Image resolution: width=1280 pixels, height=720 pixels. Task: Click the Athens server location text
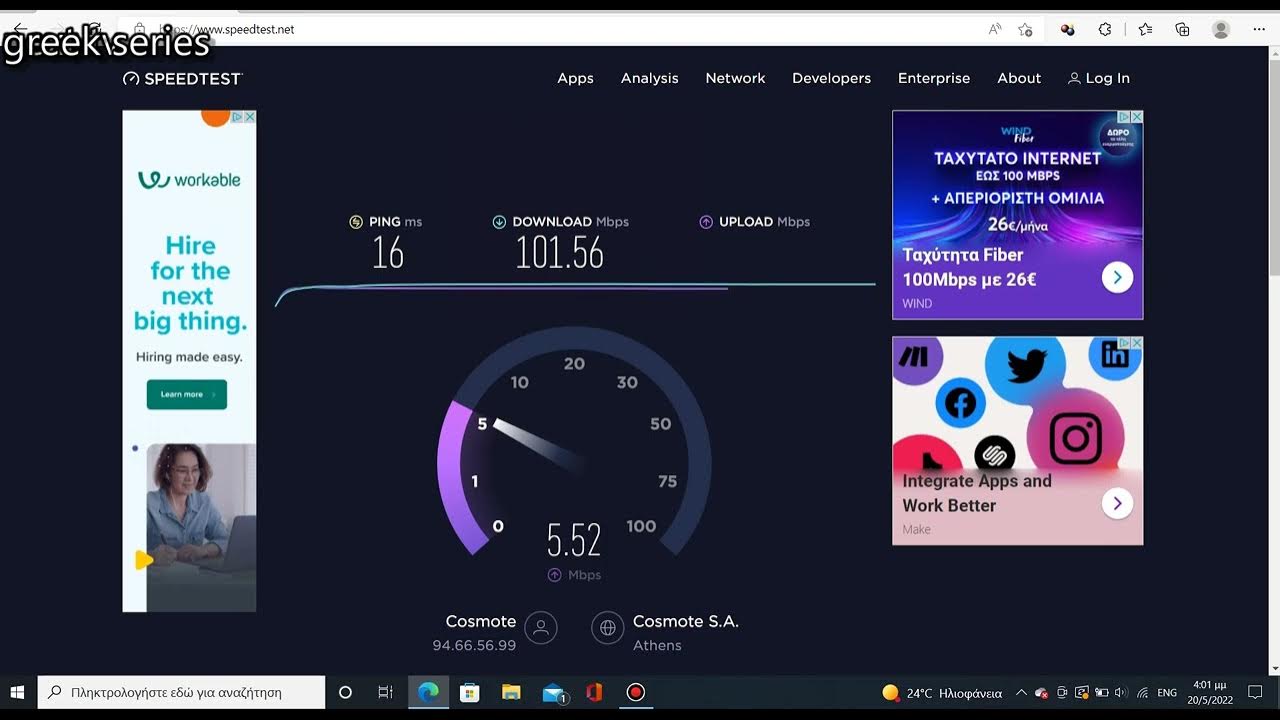[657, 645]
